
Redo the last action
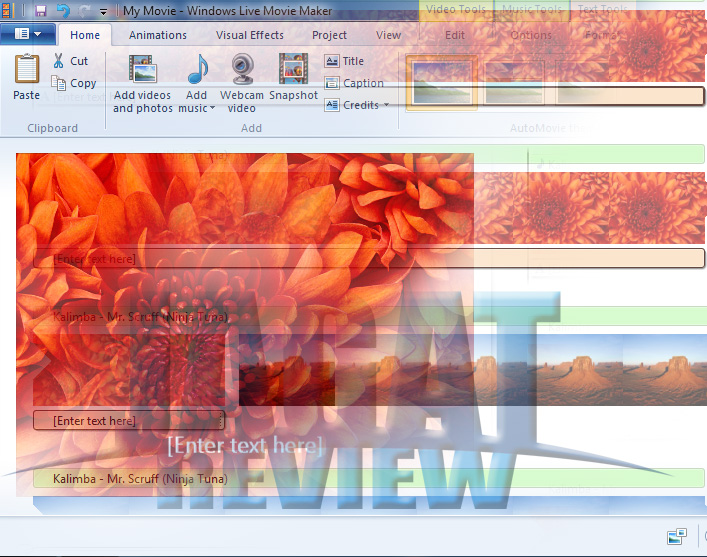[85, 10]
